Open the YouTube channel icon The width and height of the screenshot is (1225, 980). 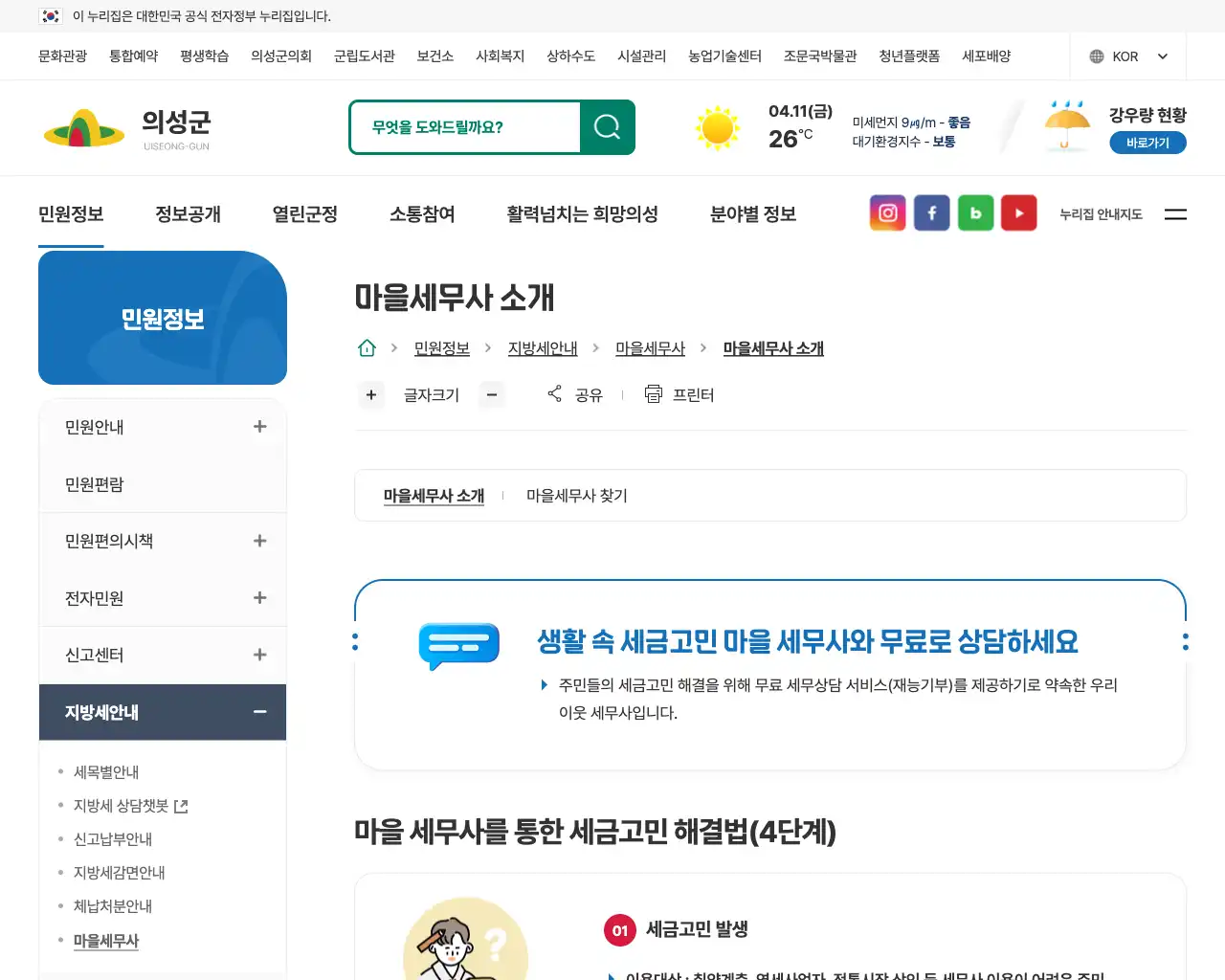pyautogui.click(x=1018, y=212)
